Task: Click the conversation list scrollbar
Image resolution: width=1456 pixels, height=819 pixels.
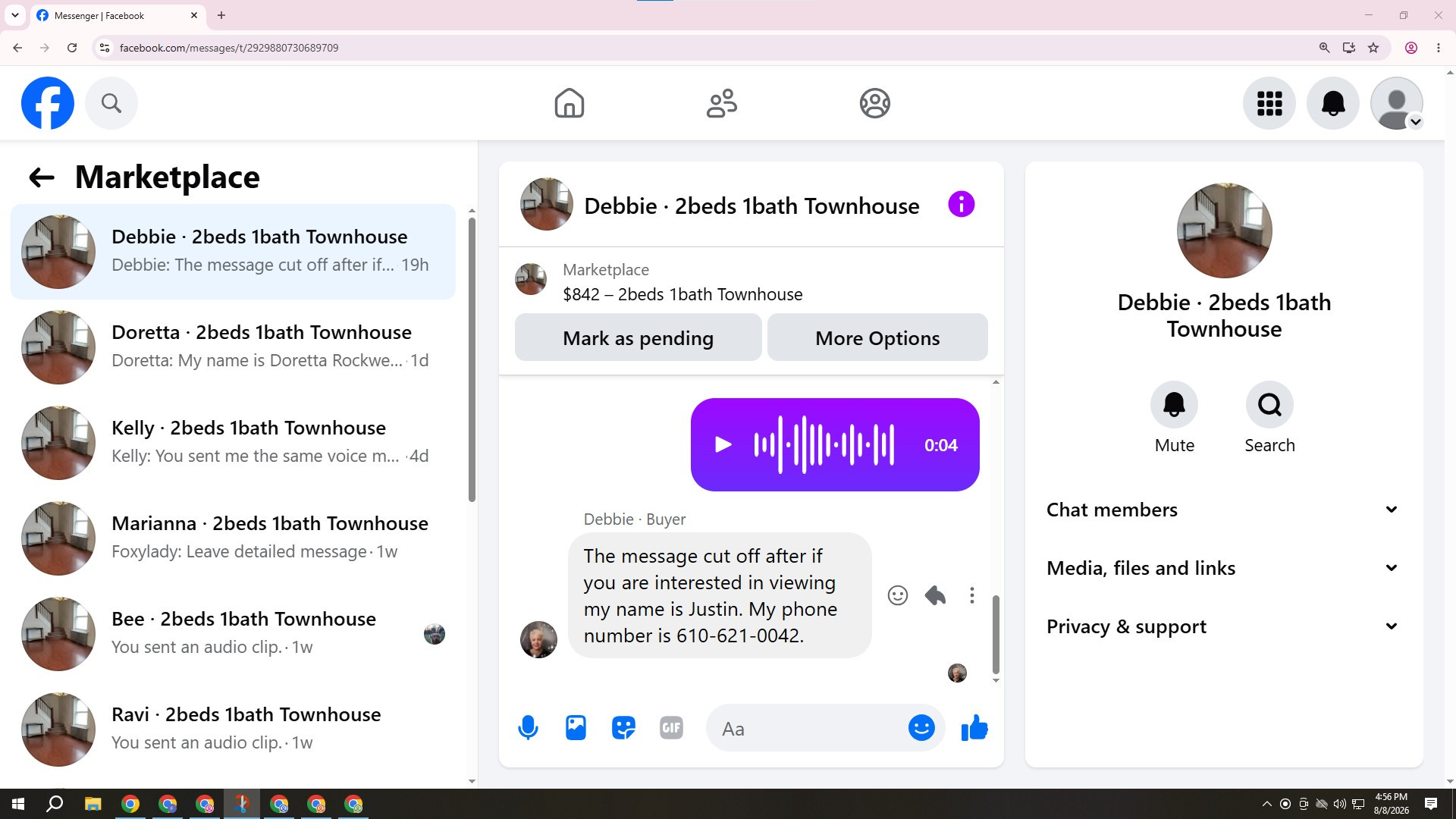Action: tap(472, 360)
